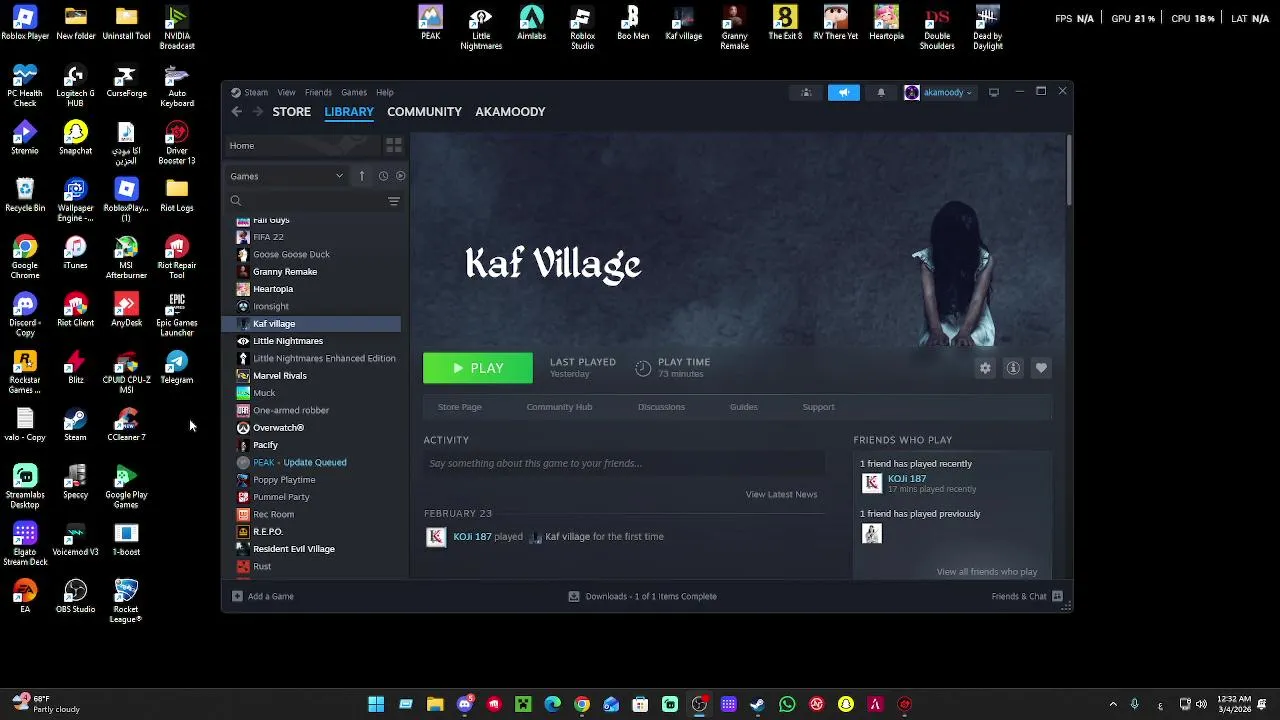This screenshot has width=1280, height=720.
Task: Click View Latest News
Action: 781,494
